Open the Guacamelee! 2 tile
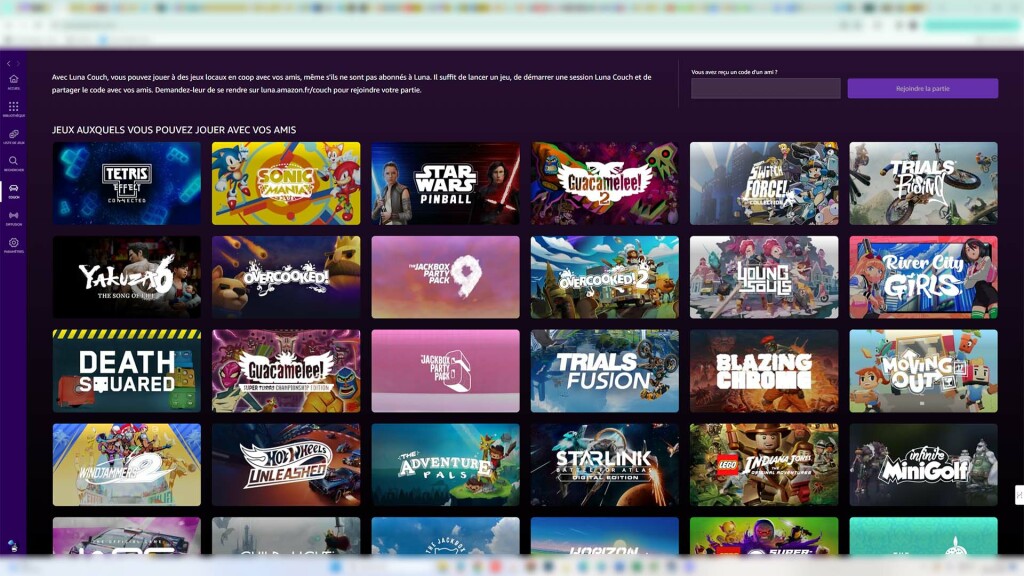 click(x=605, y=184)
